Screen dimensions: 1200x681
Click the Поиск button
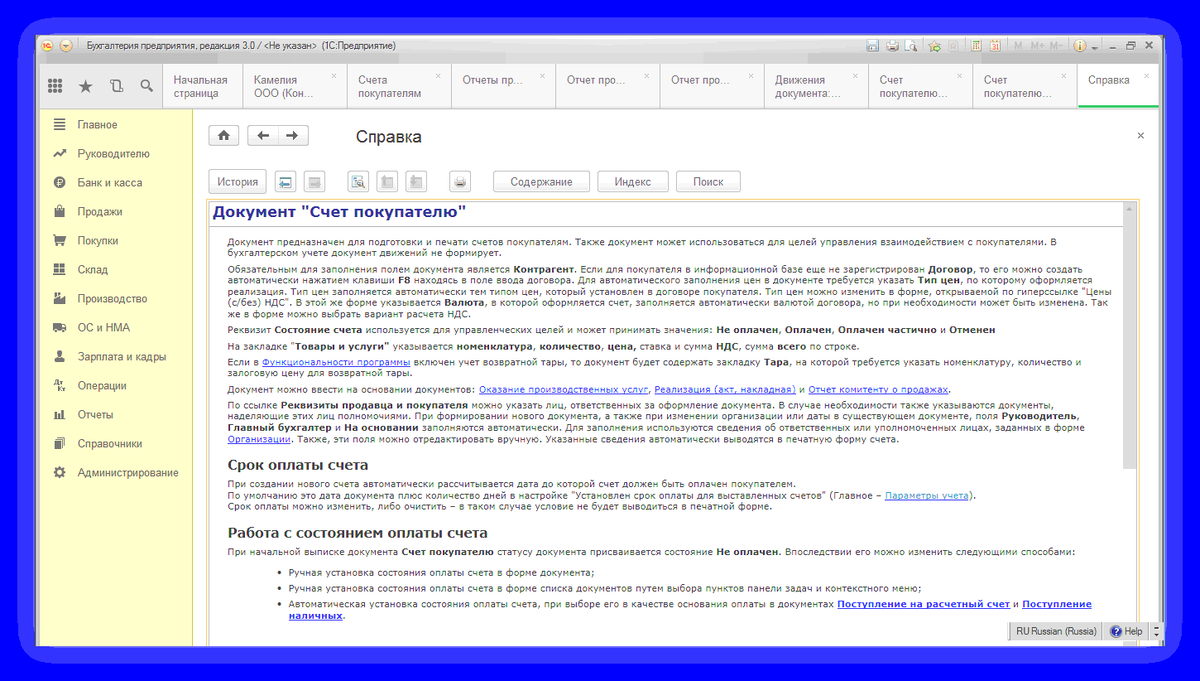pos(708,182)
